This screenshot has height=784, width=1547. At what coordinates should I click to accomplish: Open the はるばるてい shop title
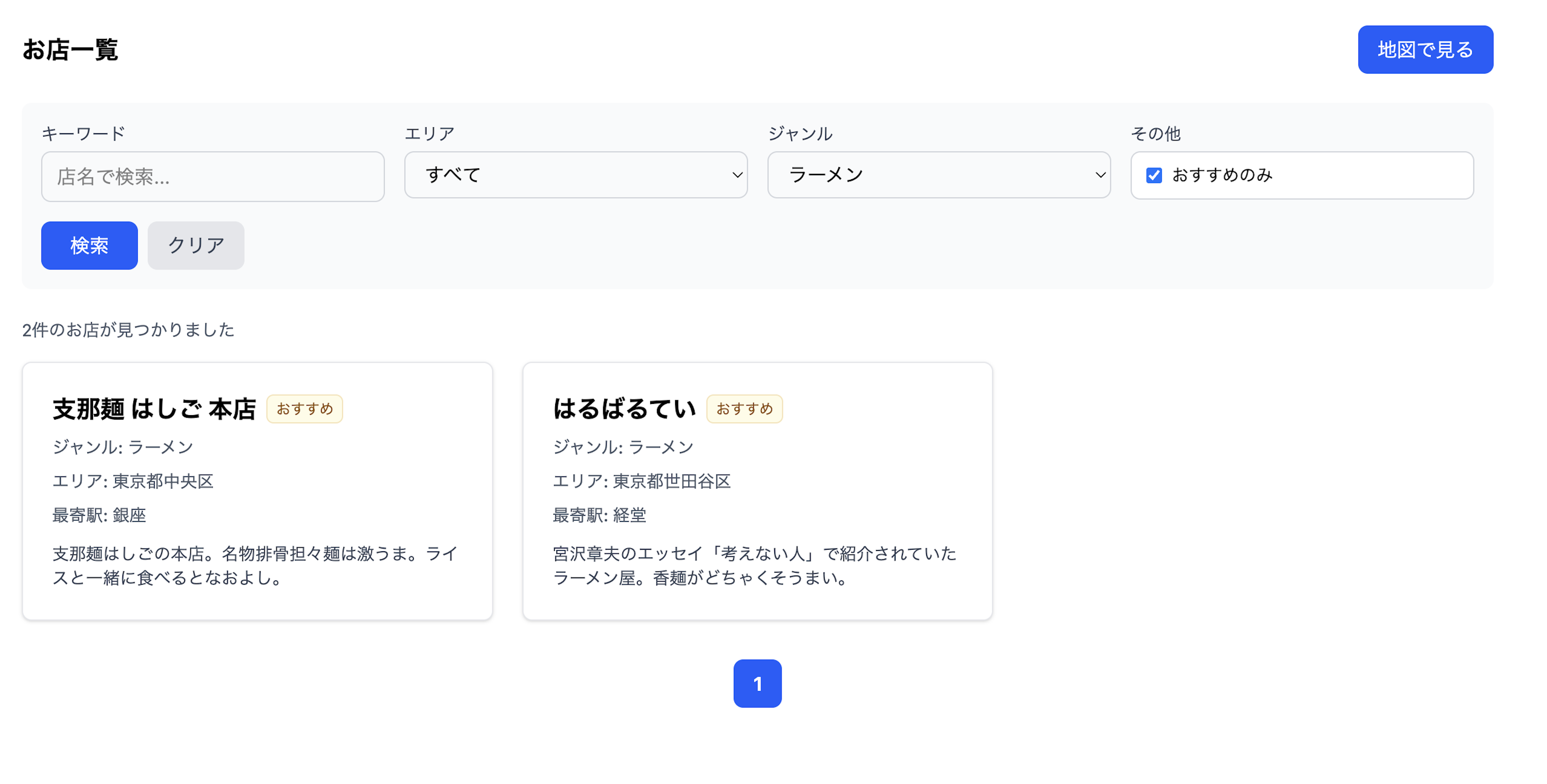tap(624, 409)
